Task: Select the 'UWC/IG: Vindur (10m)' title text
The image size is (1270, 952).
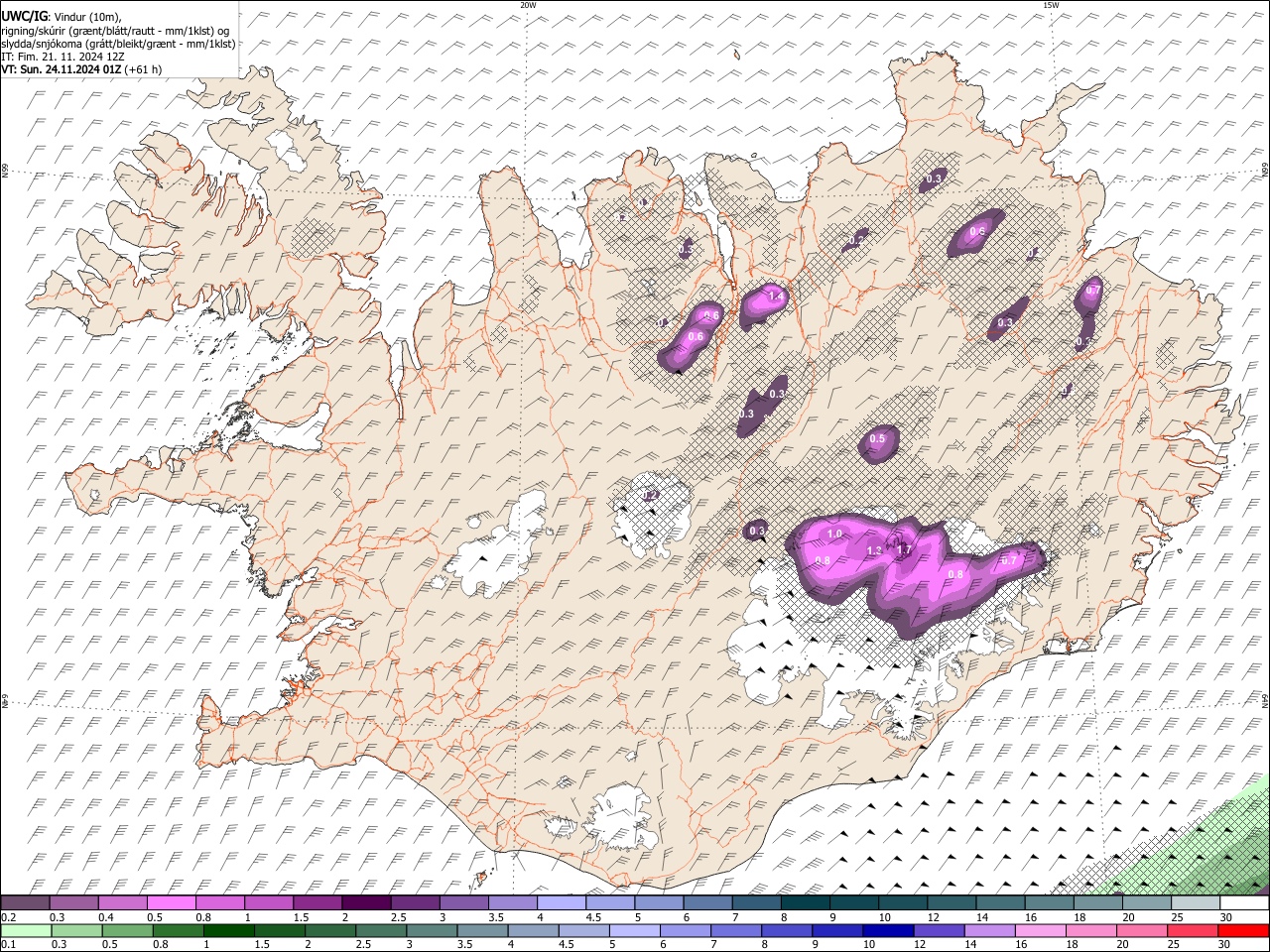Action: tap(62, 16)
